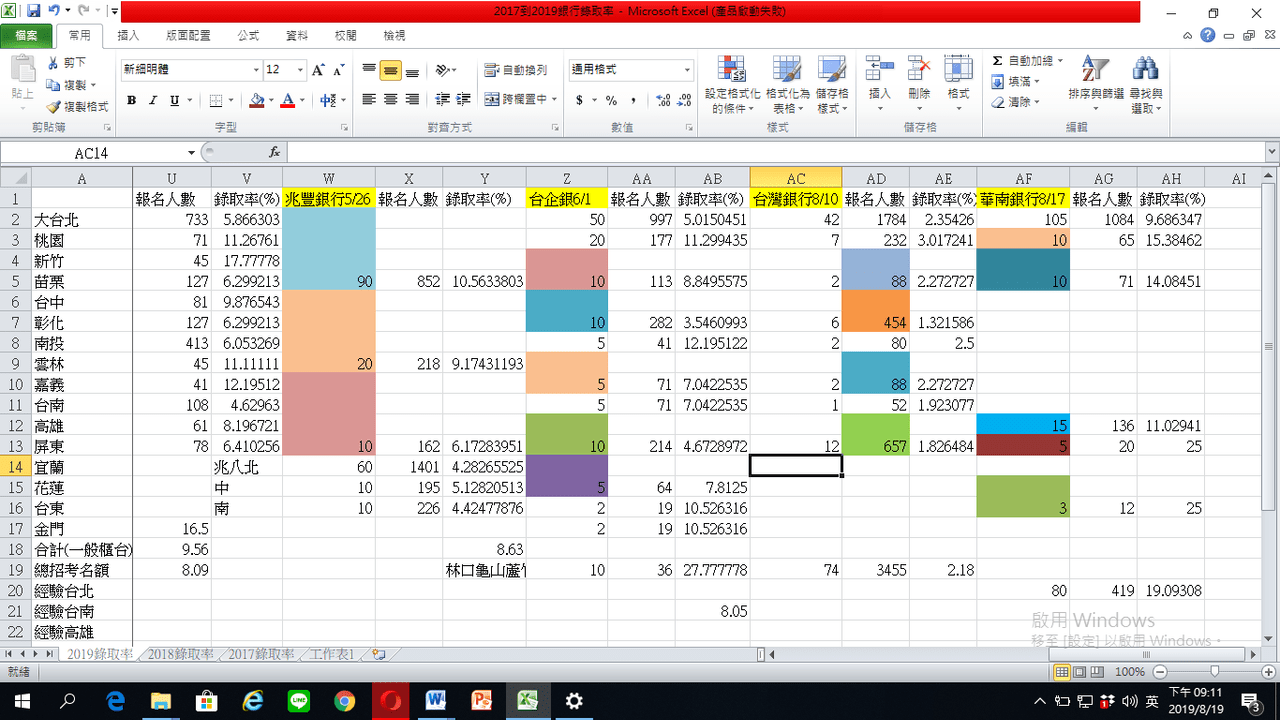
Task: Switch to Normal view in the status bar
Action: pyautogui.click(x=1063, y=672)
